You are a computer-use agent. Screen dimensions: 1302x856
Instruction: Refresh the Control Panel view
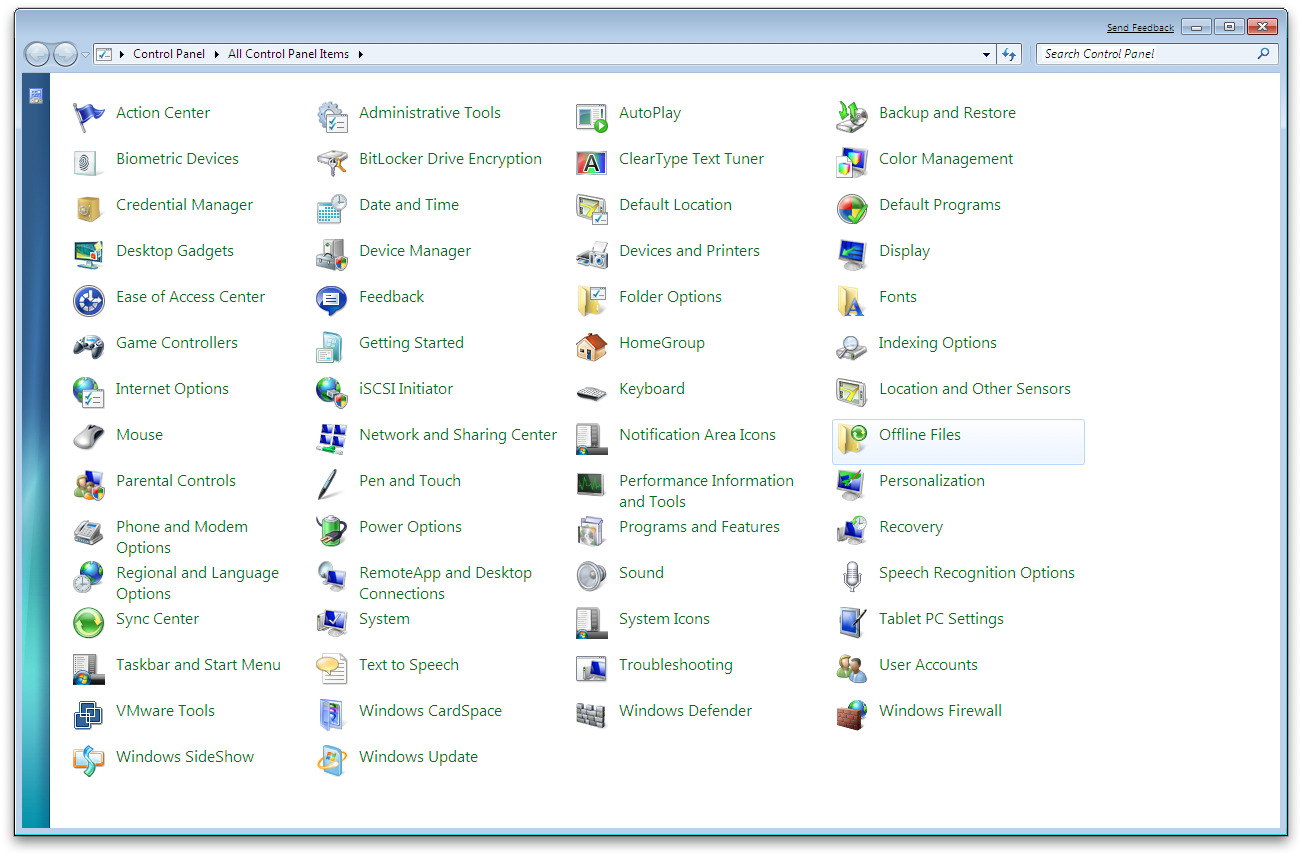point(1009,54)
